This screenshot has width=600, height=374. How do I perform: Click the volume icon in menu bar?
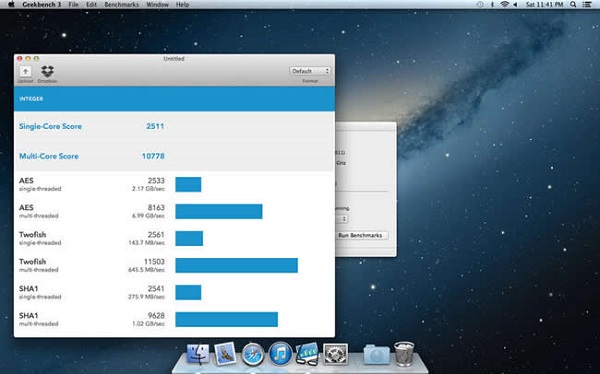click(515, 5)
